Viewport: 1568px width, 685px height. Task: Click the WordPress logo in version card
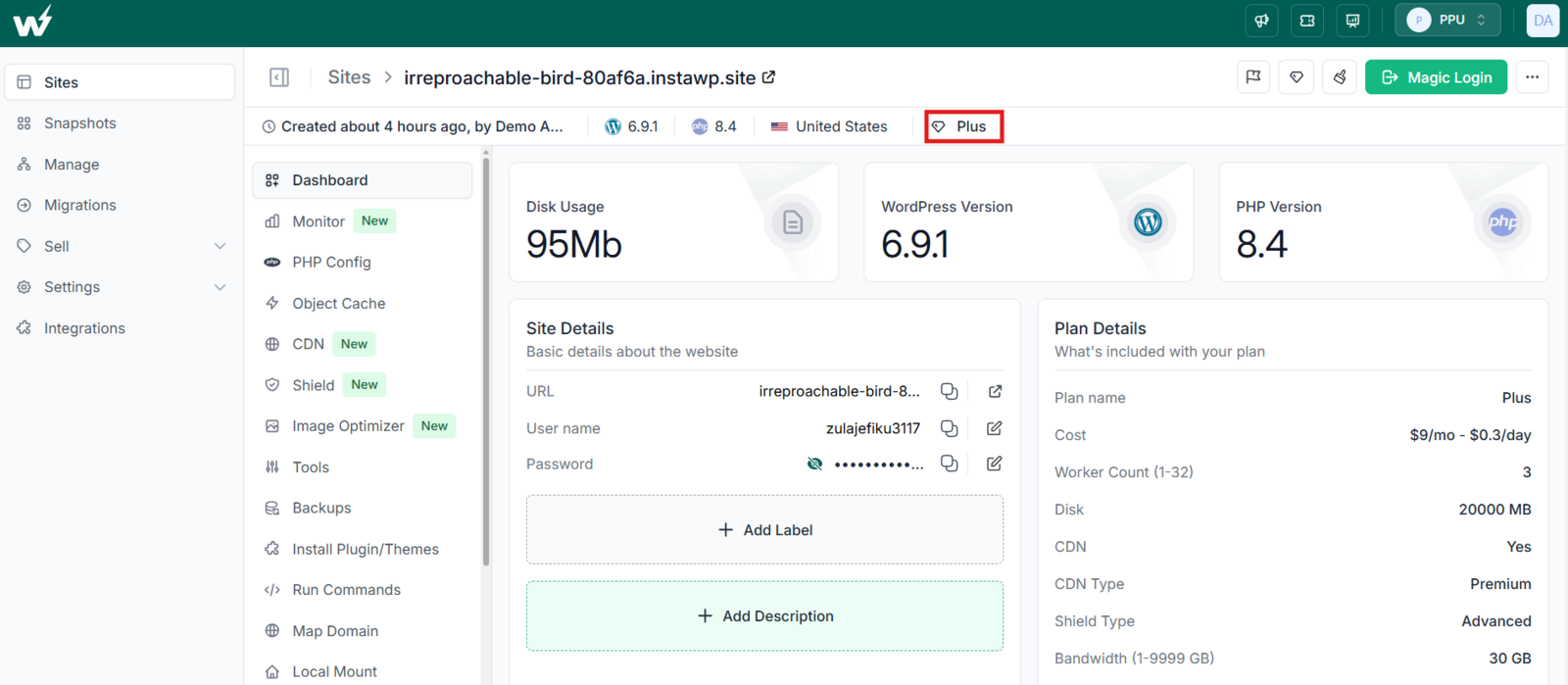point(1148,222)
